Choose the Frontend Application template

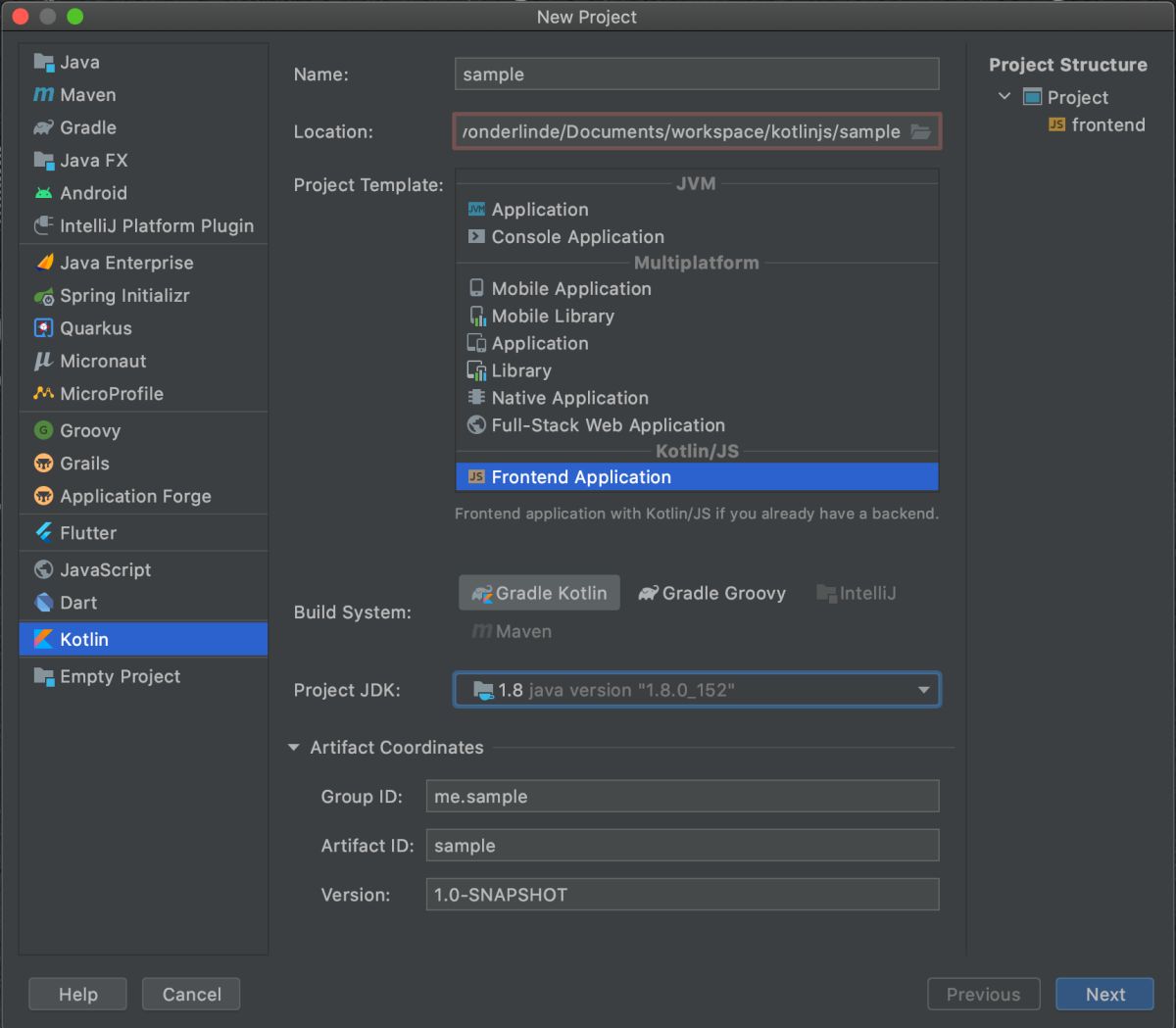click(x=697, y=477)
